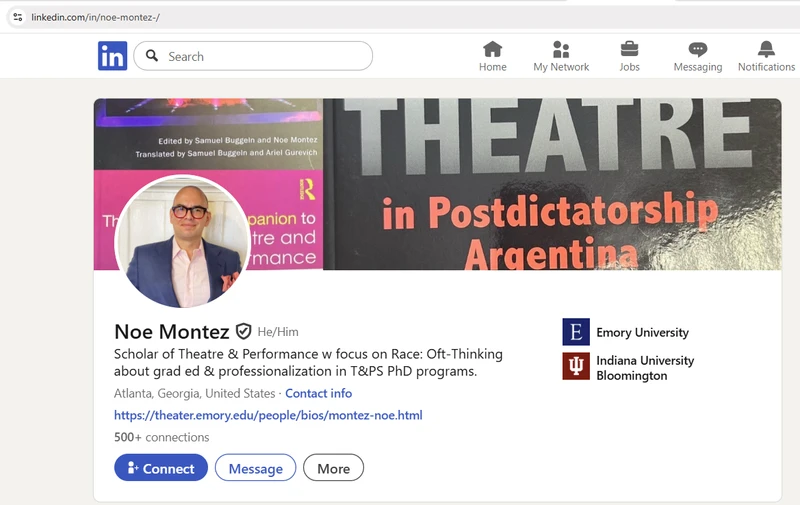Click the browser URL address bar

point(300,17)
